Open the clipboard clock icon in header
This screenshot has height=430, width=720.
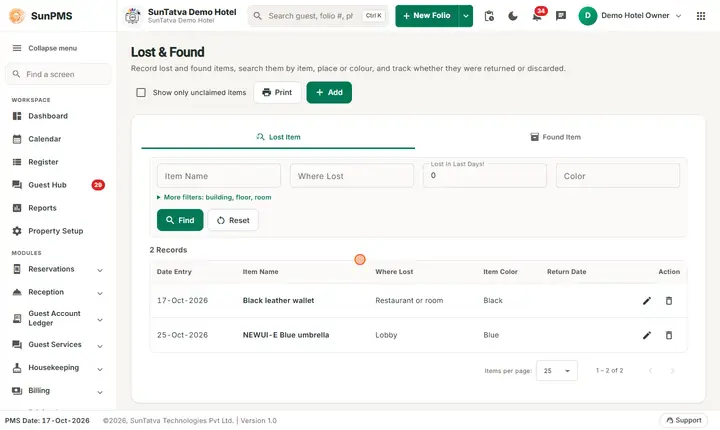coord(489,16)
